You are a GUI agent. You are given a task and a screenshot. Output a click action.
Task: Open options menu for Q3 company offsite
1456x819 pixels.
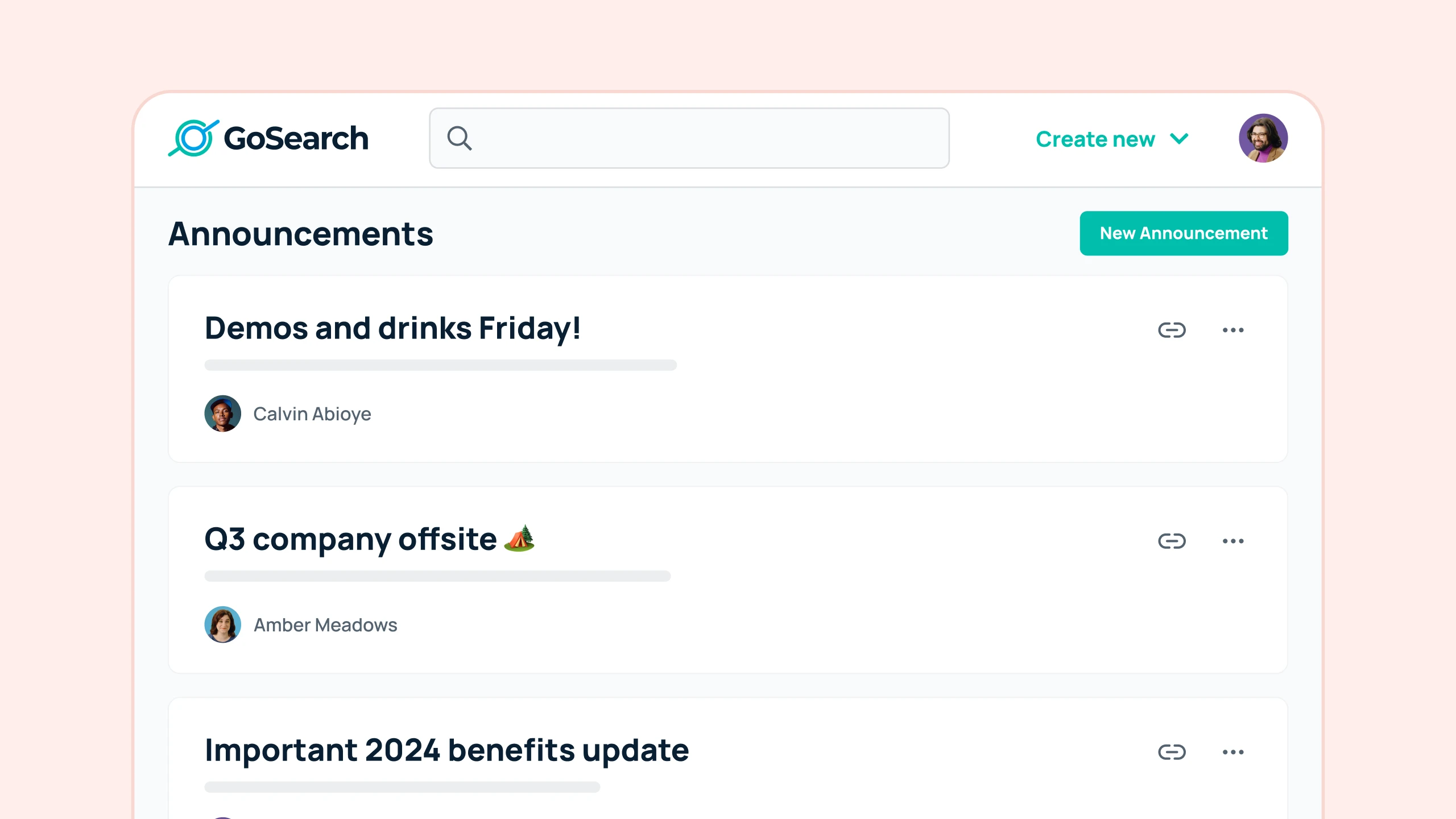[1233, 541]
